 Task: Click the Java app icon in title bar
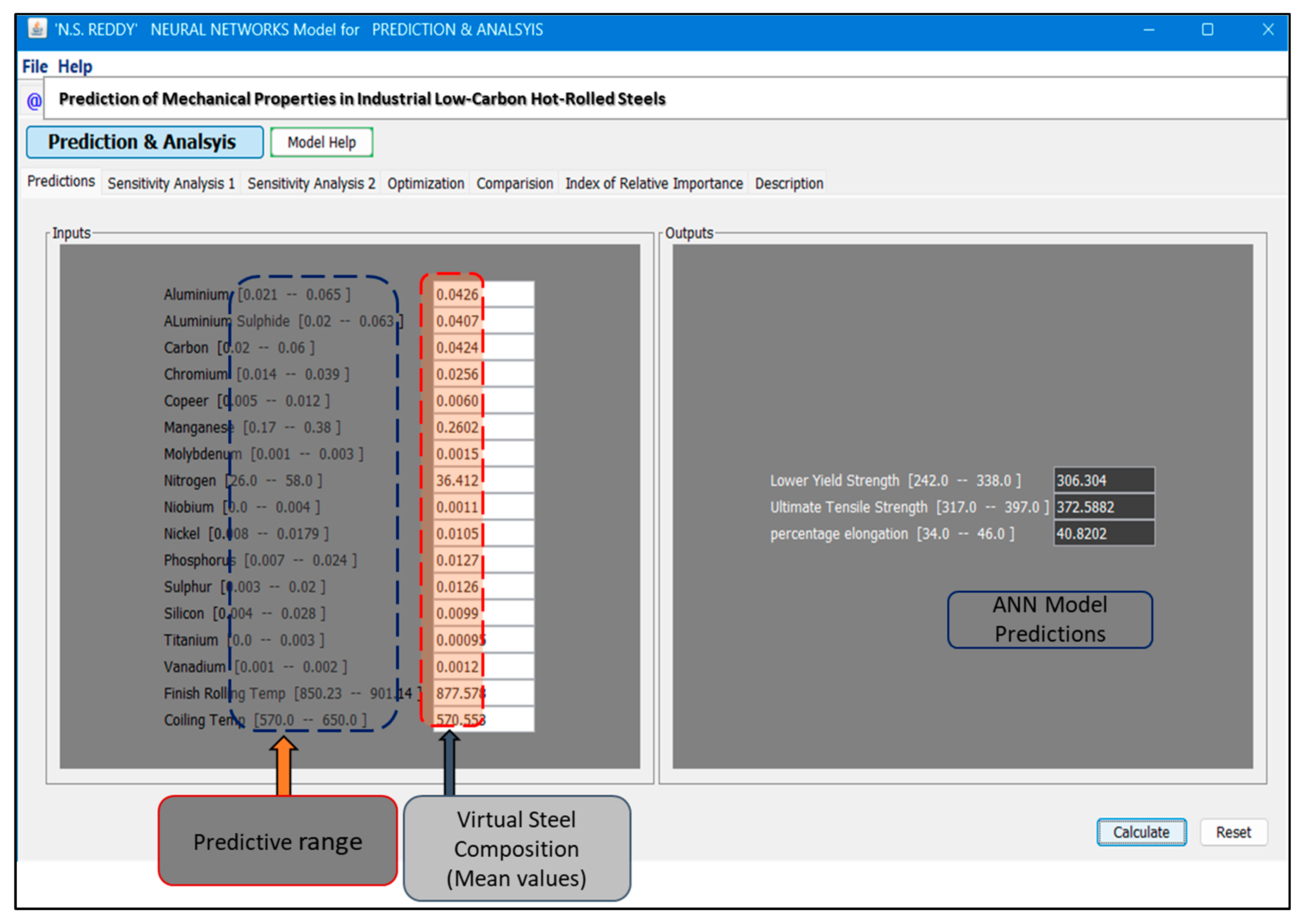[37, 28]
